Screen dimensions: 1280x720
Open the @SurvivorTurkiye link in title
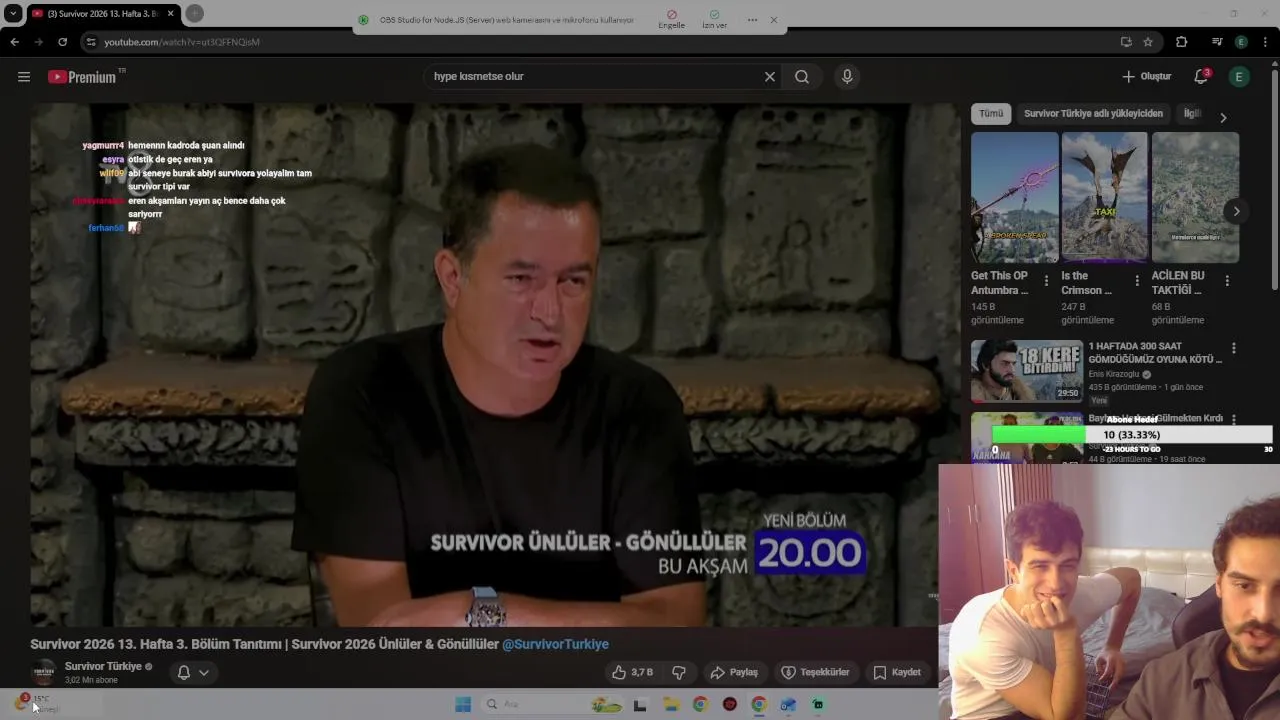coord(555,645)
